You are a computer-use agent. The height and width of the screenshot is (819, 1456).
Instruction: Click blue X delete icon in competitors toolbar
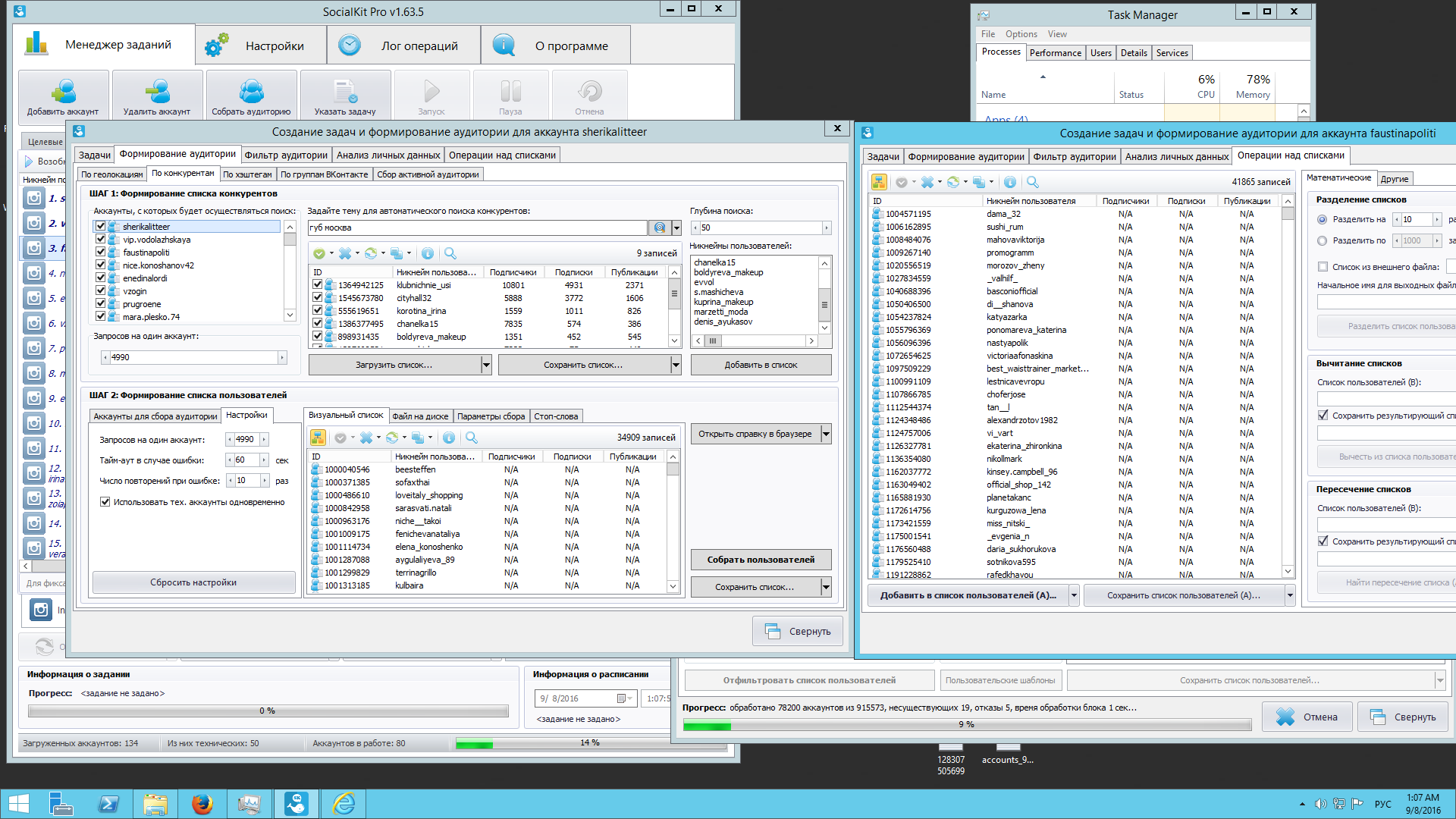[345, 253]
